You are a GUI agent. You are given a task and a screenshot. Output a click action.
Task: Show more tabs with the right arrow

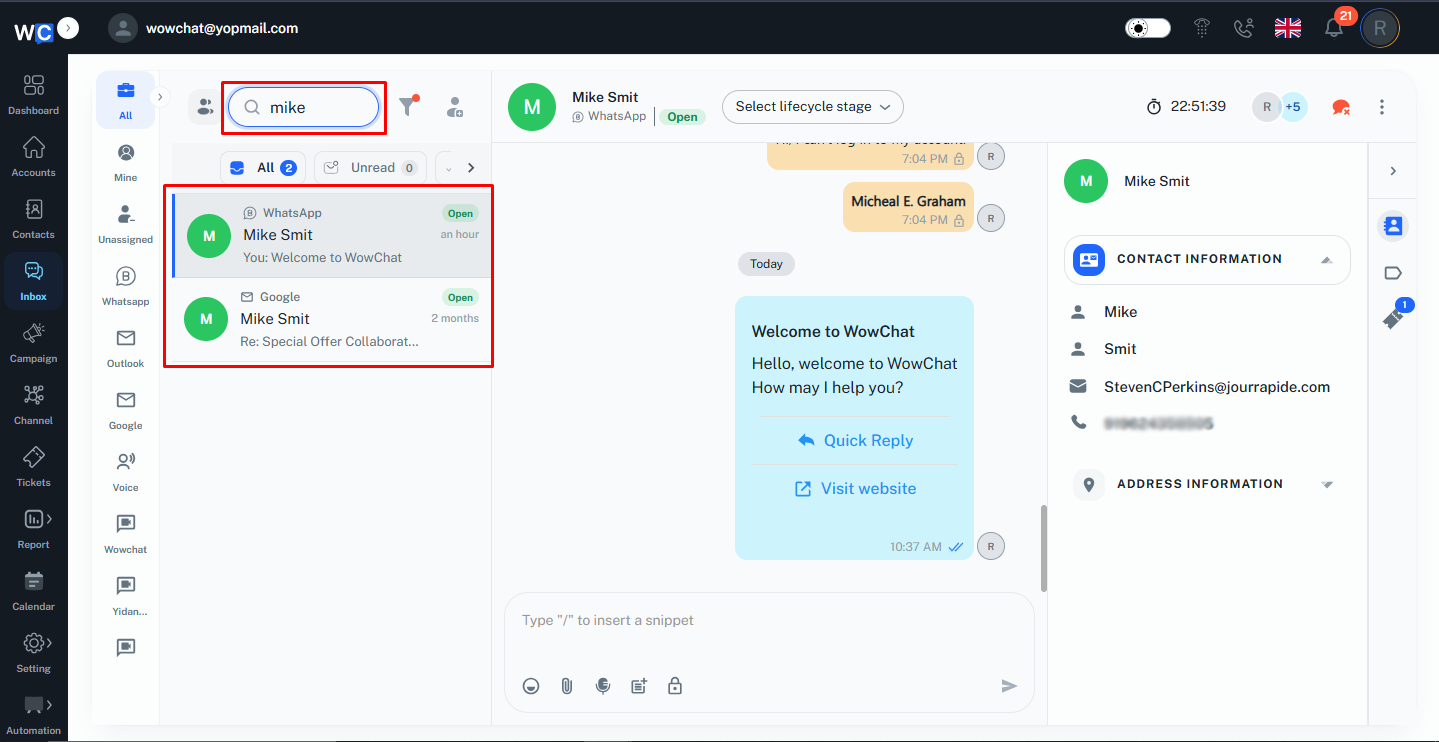[471, 168]
